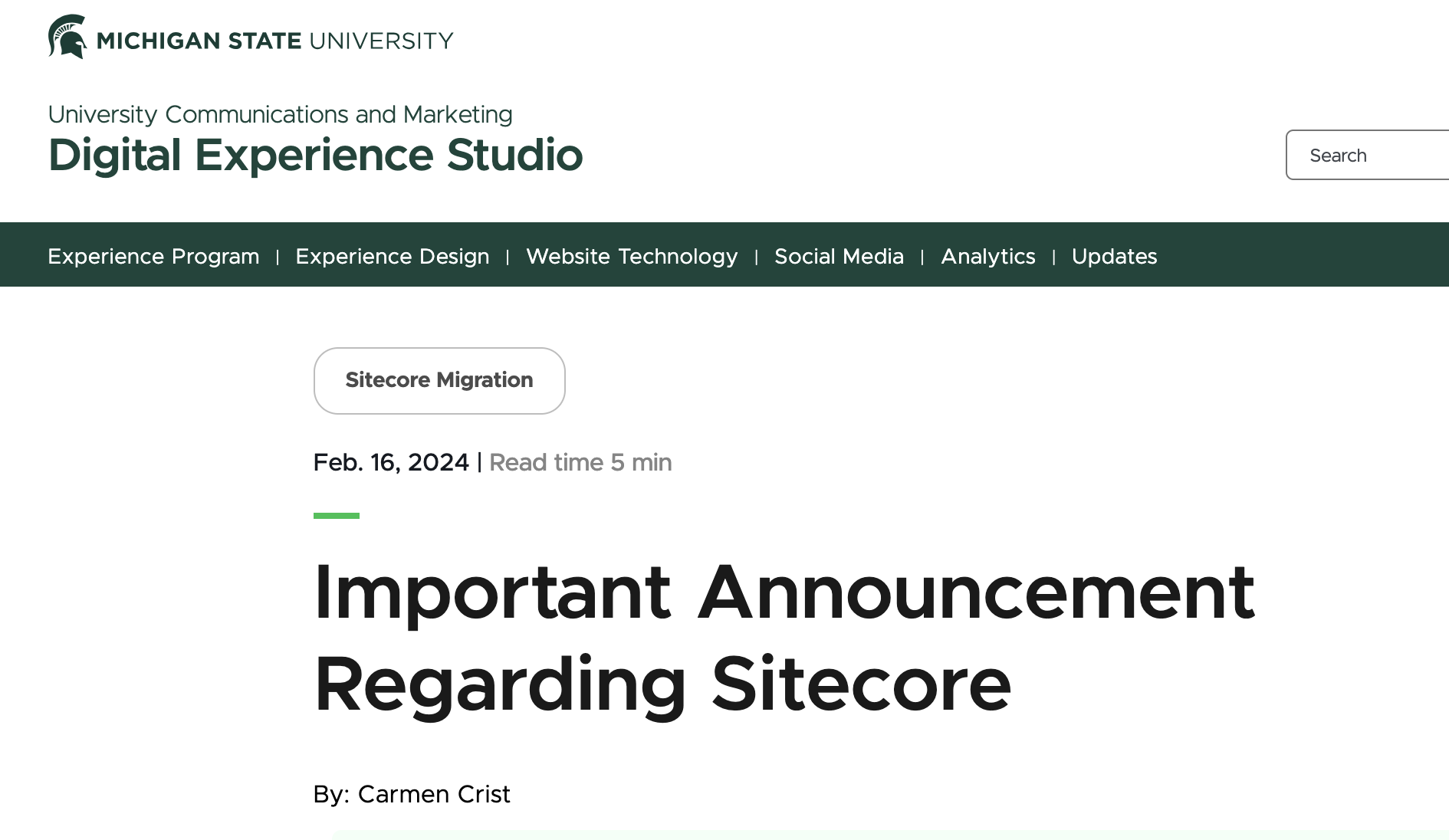Click the By: Carmen Crist byline
Image resolution: width=1449 pixels, height=840 pixels.
(412, 794)
